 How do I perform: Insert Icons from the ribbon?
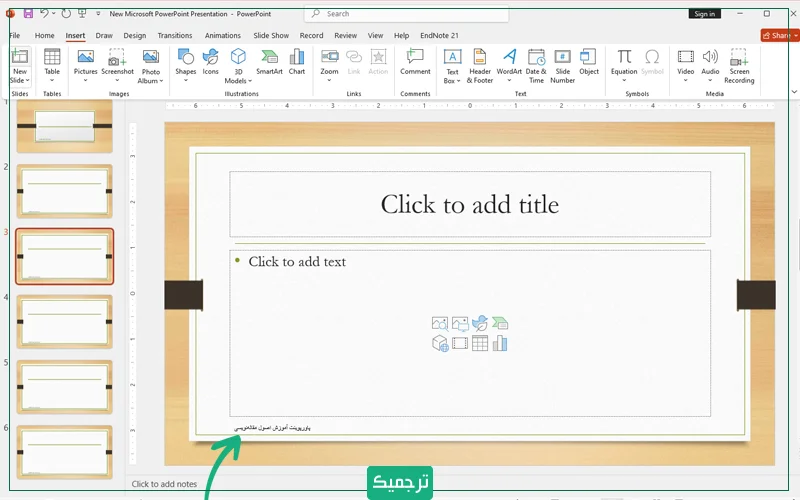[x=210, y=62]
